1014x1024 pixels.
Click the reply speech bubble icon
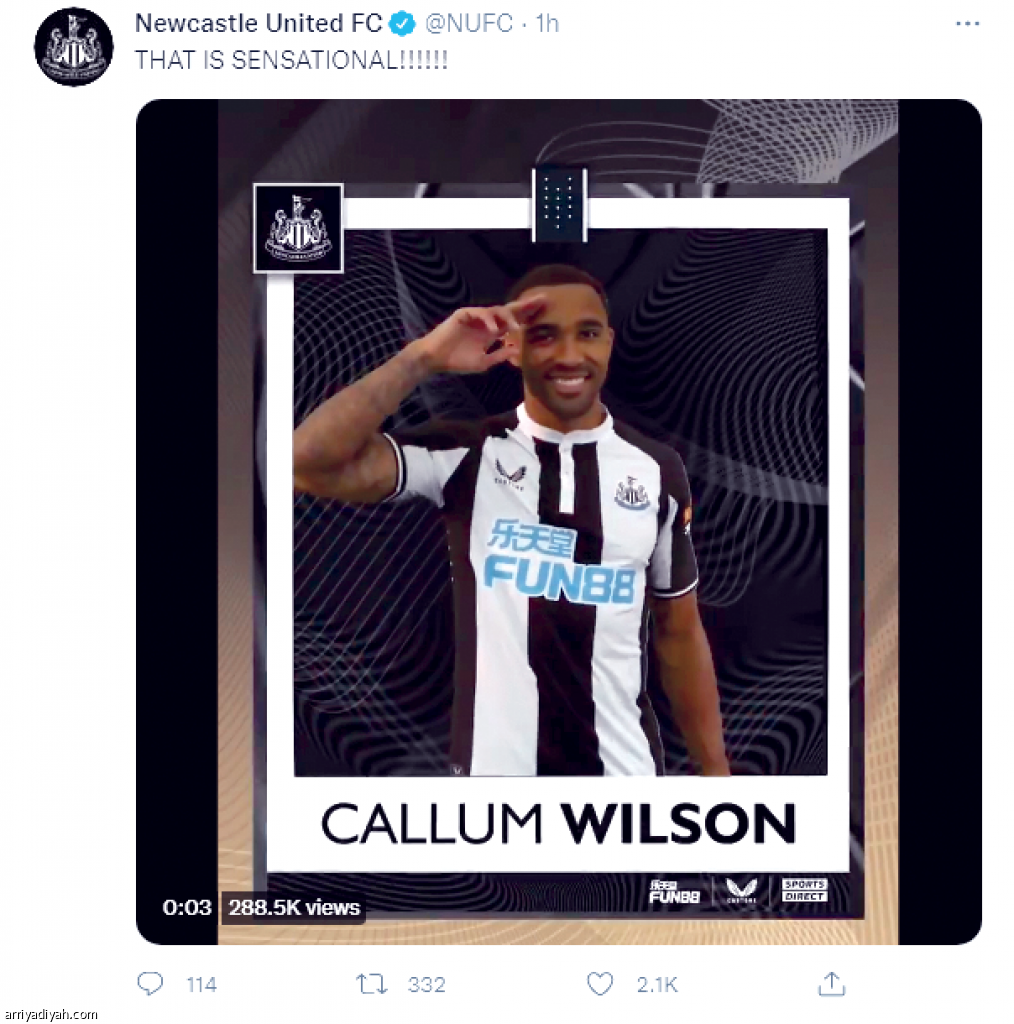pyautogui.click(x=150, y=984)
